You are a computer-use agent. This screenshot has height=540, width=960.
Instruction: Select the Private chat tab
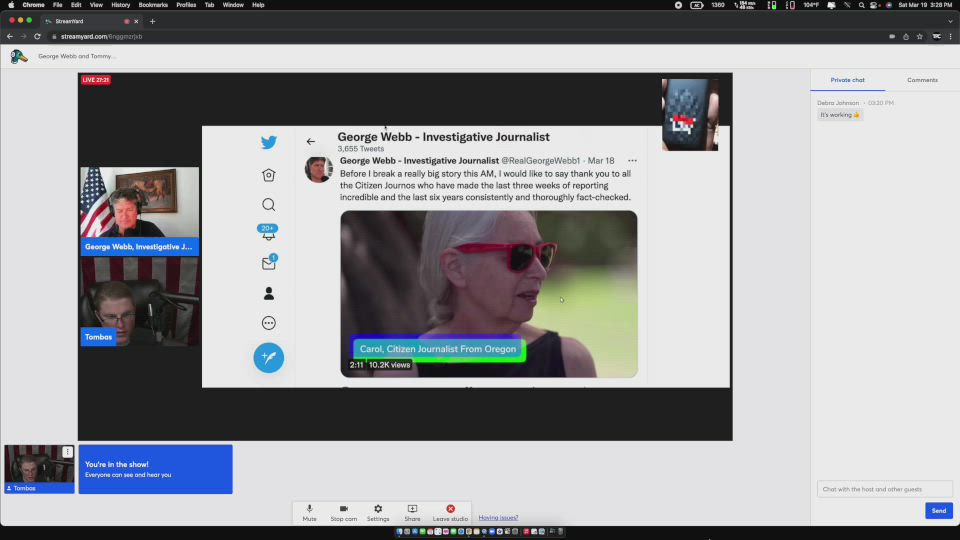coord(847,80)
